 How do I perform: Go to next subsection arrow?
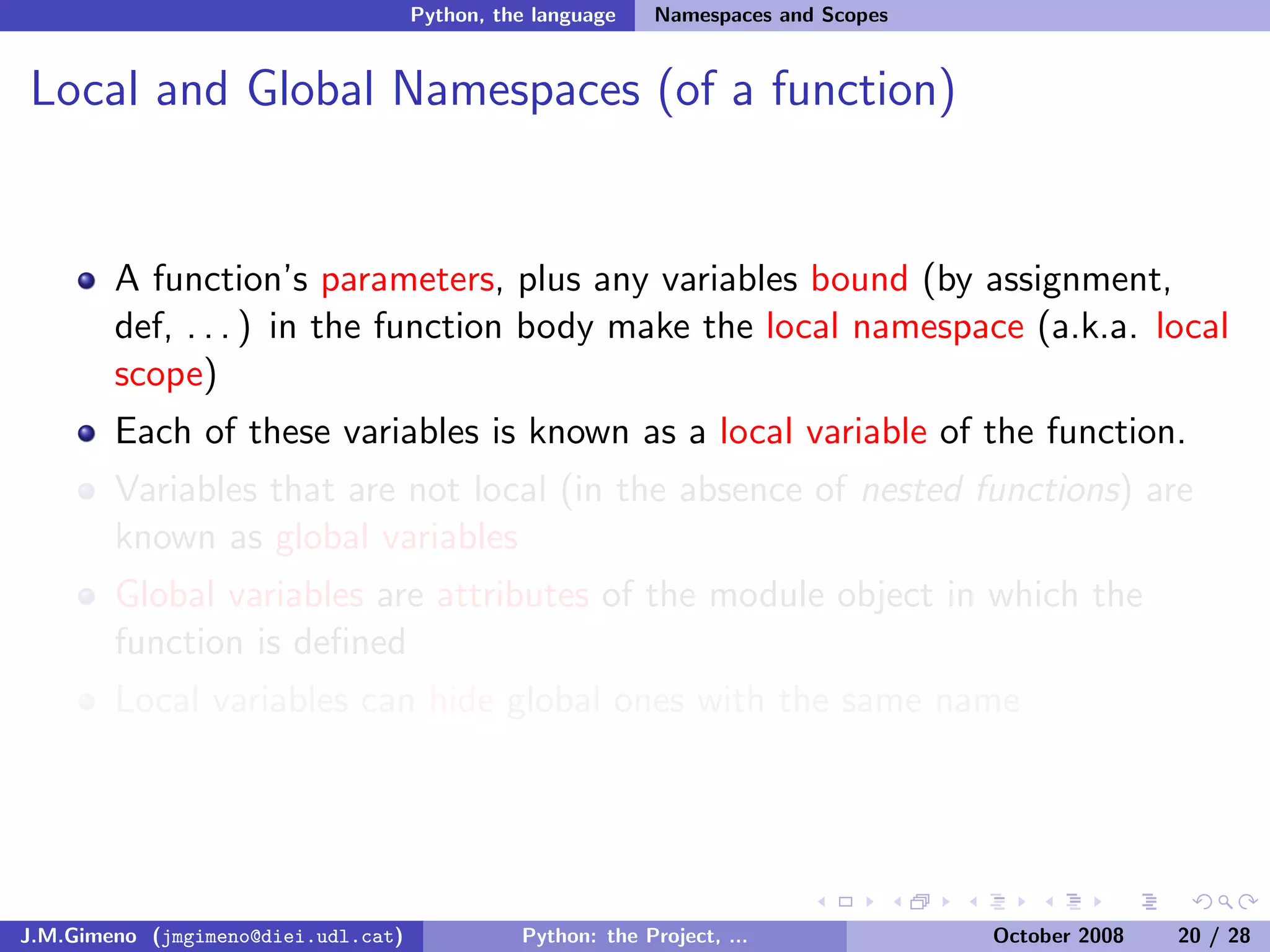1022,902
